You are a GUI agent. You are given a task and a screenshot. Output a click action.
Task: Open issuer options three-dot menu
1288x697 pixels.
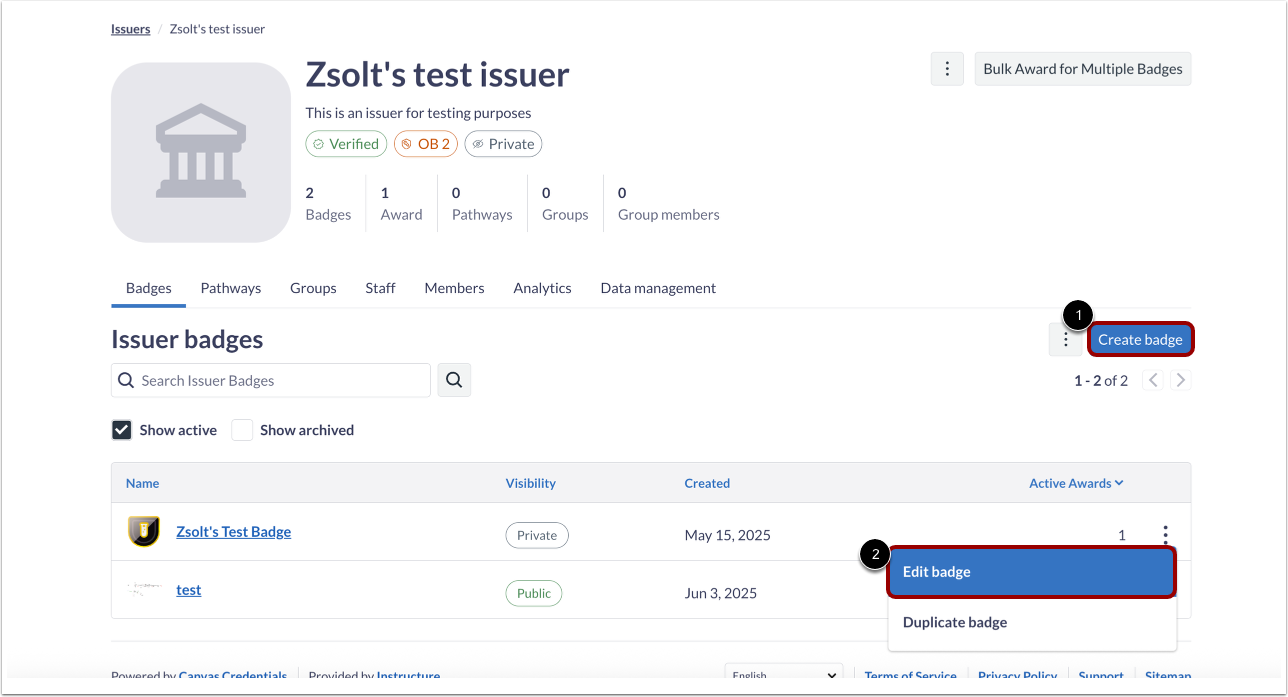pyautogui.click(x=947, y=69)
